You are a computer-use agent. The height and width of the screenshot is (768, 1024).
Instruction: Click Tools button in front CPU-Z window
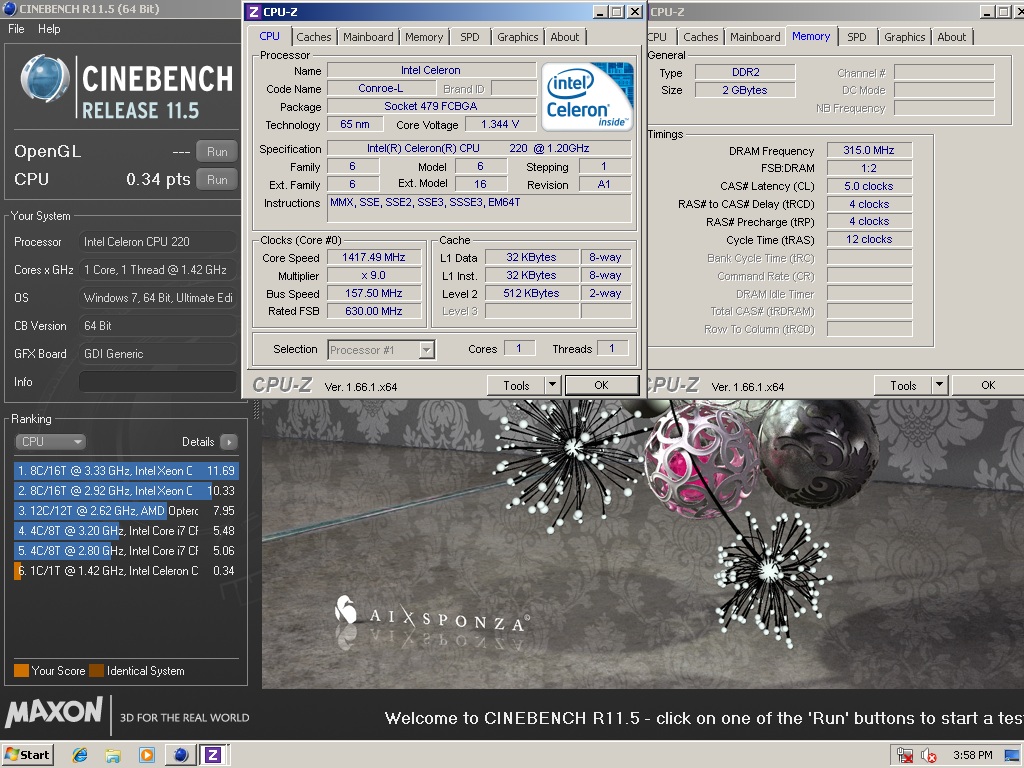(516, 385)
